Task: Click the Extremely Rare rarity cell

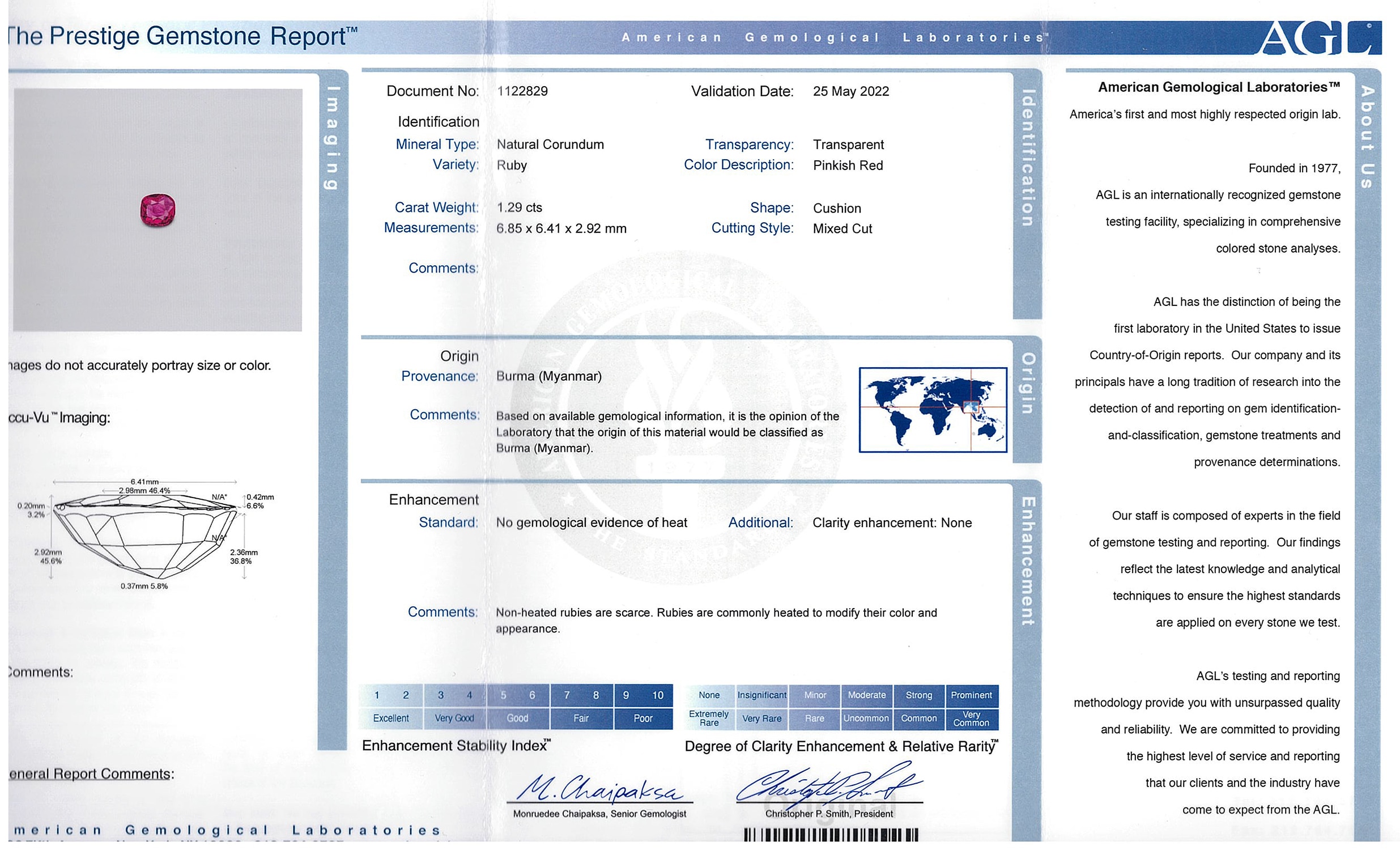Action: pyautogui.click(x=709, y=718)
